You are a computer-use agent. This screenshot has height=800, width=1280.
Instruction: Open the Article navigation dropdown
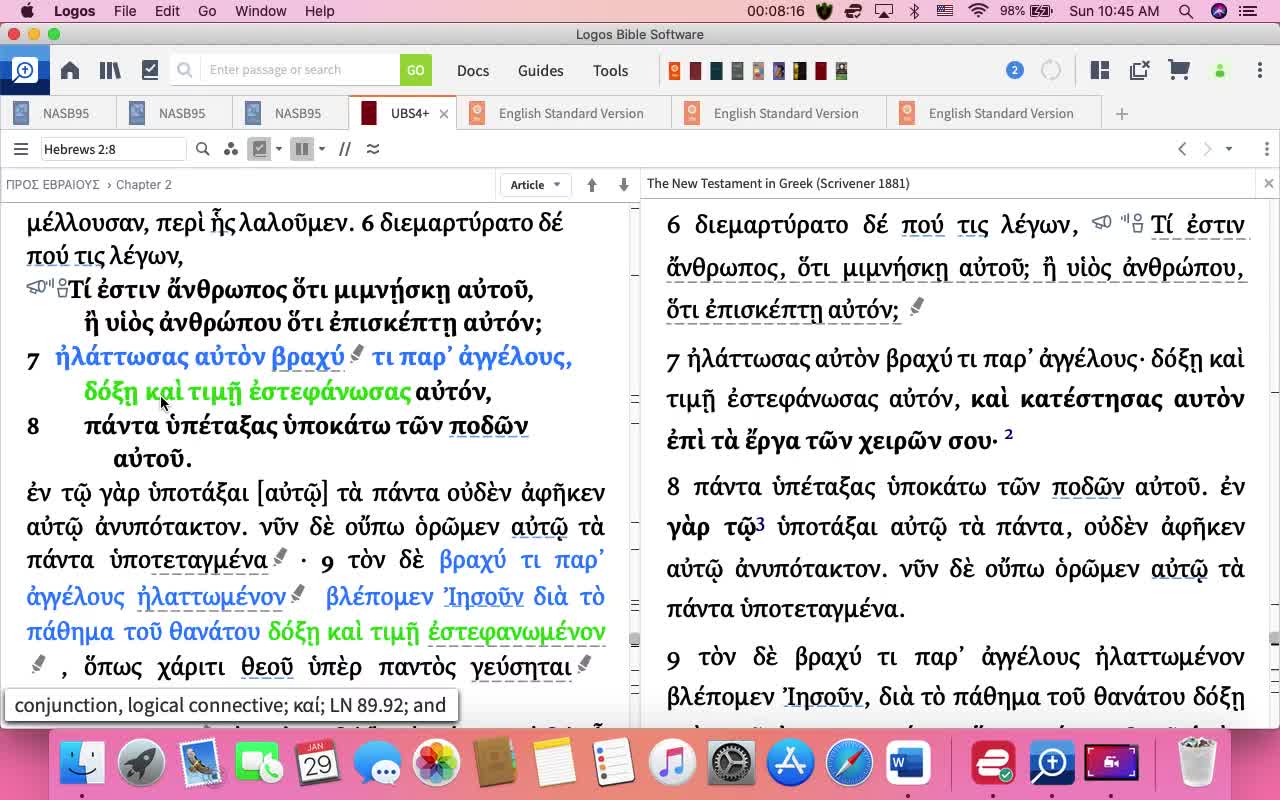pyautogui.click(x=535, y=184)
